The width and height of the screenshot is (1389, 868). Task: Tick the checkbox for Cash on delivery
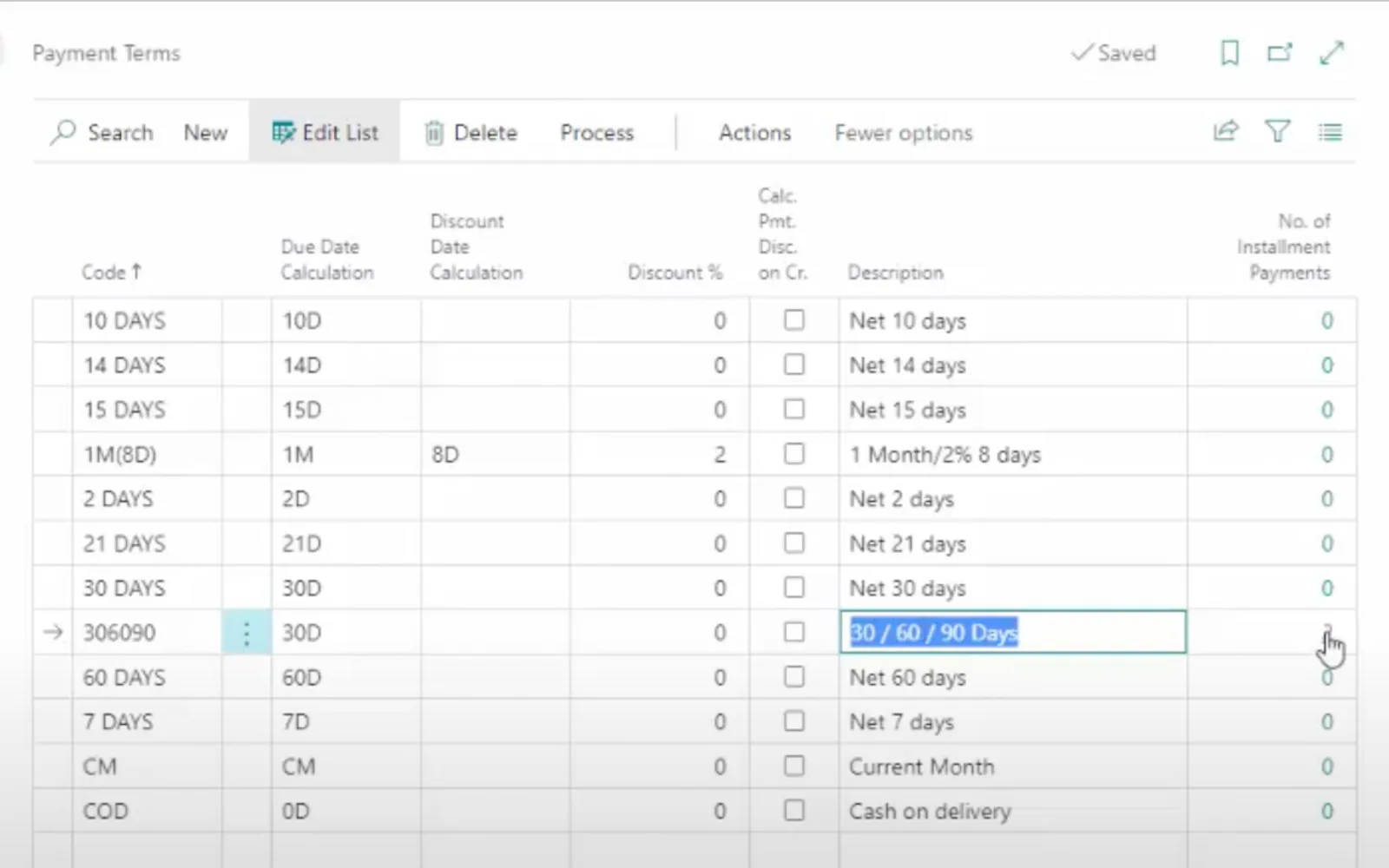[x=793, y=811]
